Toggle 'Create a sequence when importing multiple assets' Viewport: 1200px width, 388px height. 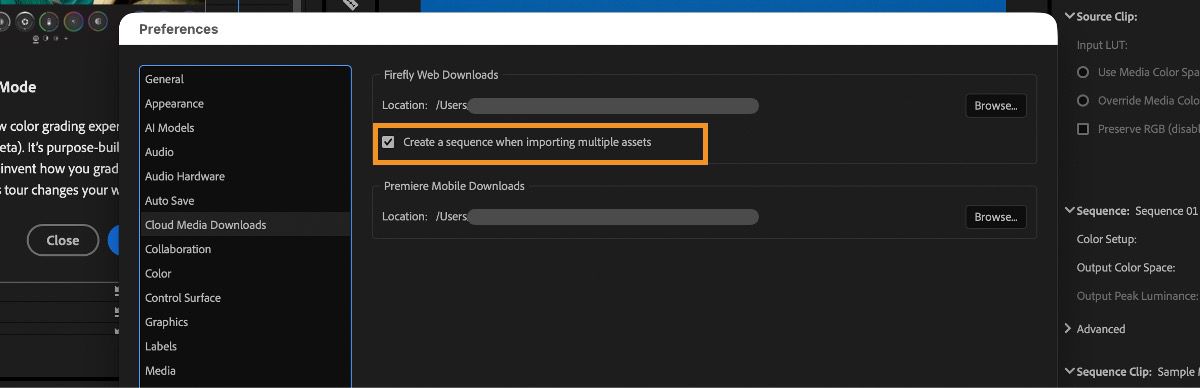pos(388,143)
